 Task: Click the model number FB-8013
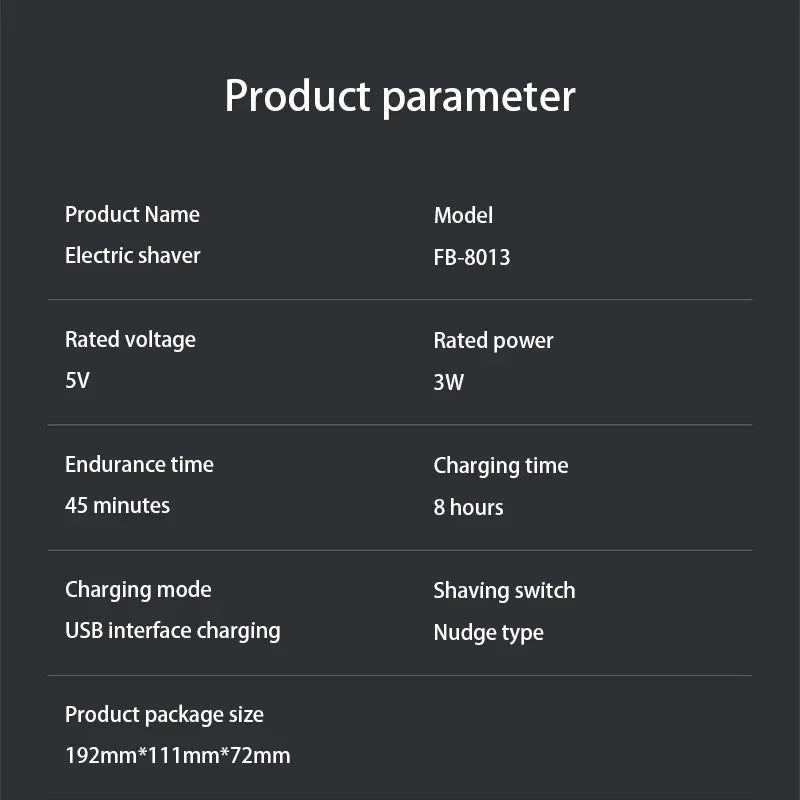(472, 257)
